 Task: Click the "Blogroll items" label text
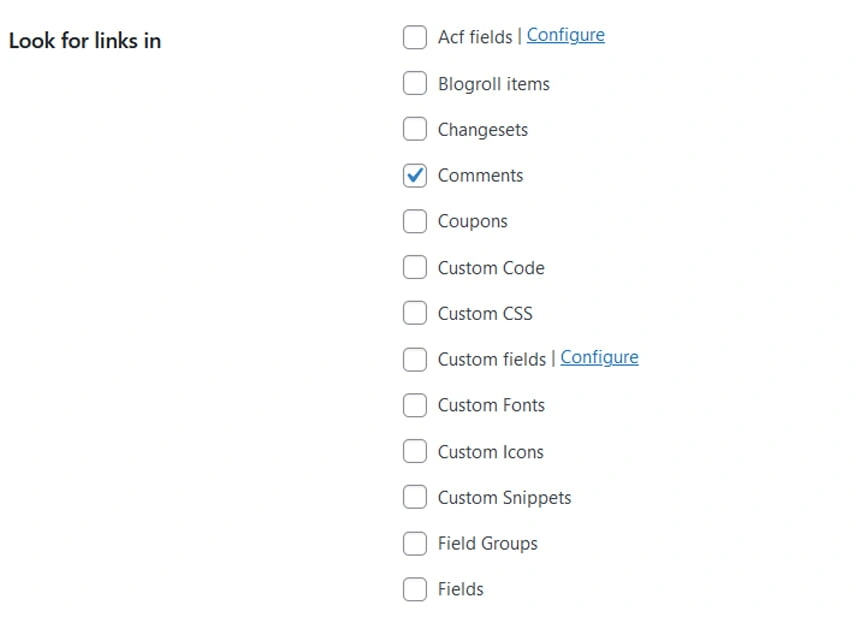pos(493,84)
